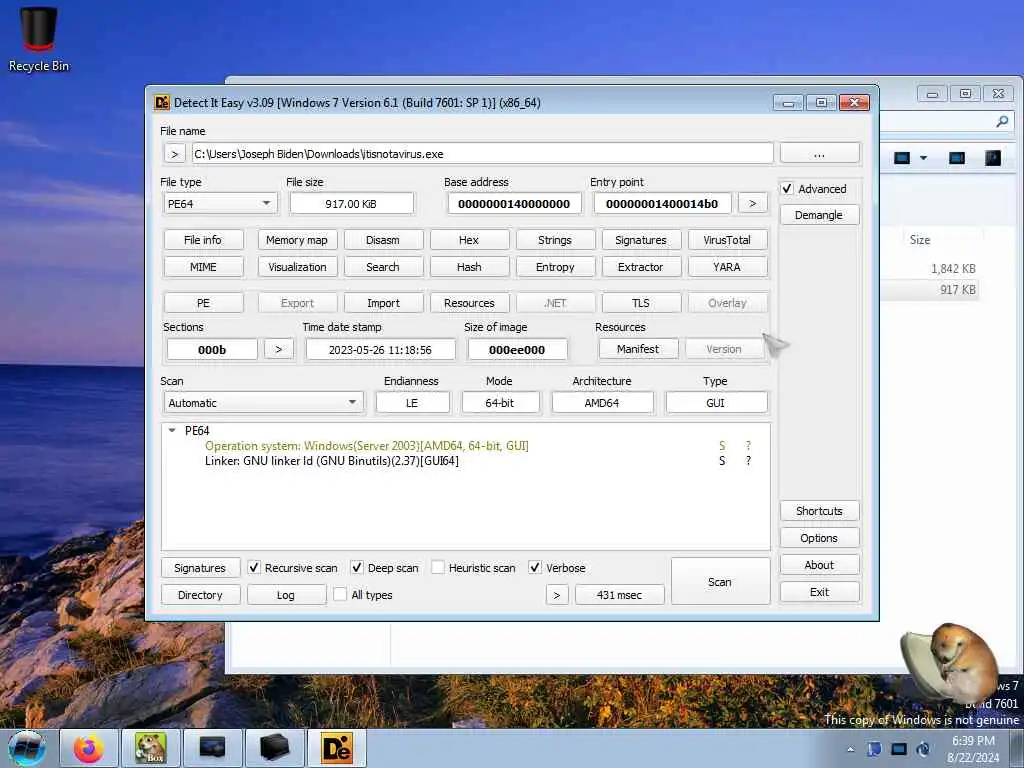The image size is (1024, 768).
Task: Select the Operation system: Windows result row
Action: point(466,446)
